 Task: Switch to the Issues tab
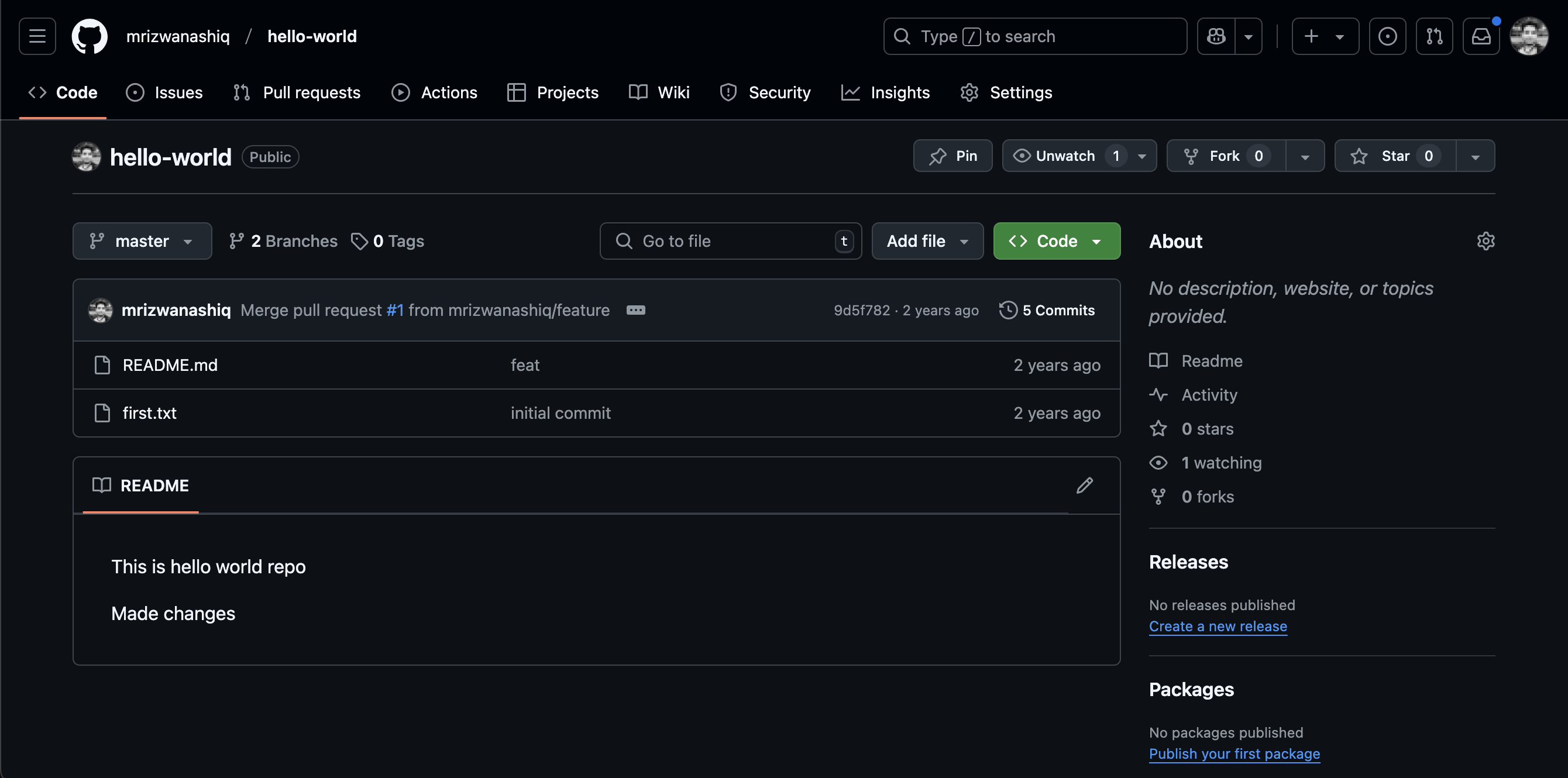164,92
